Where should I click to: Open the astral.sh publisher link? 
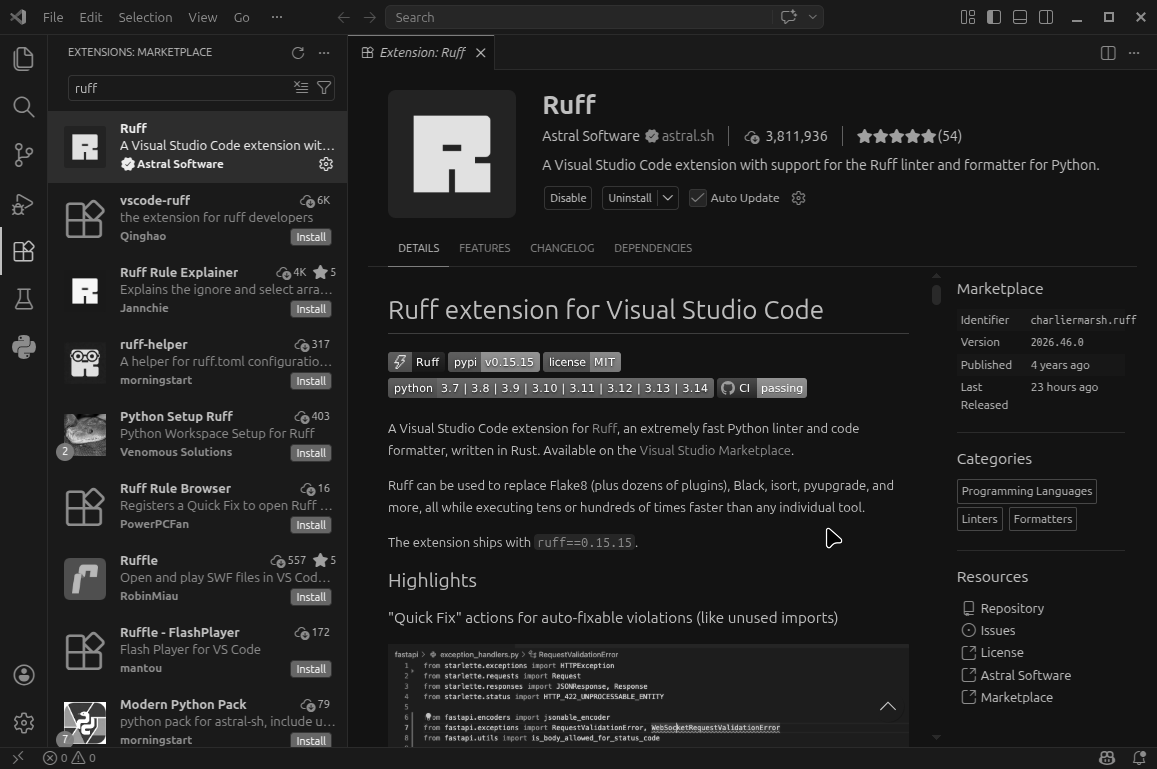687,136
